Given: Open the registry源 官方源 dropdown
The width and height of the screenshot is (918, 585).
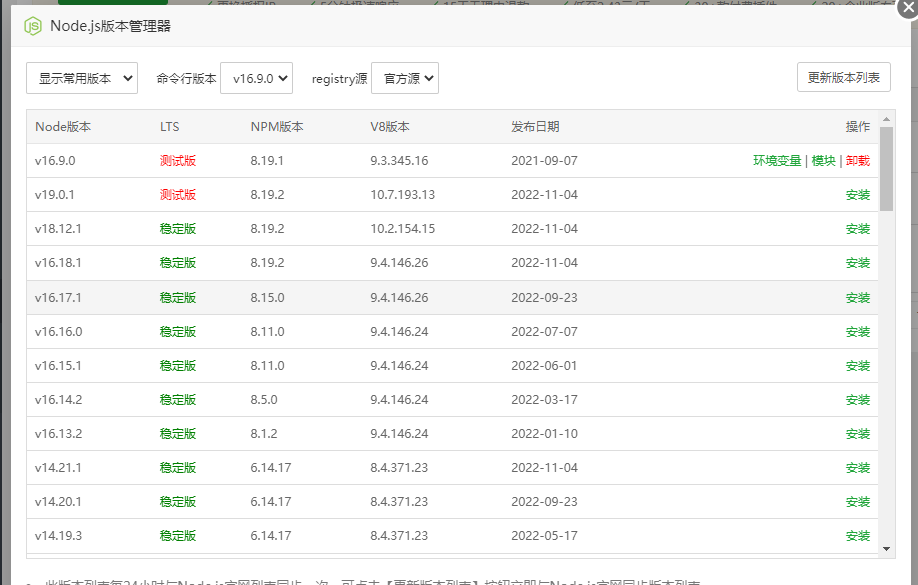Looking at the screenshot, I should pyautogui.click(x=405, y=78).
